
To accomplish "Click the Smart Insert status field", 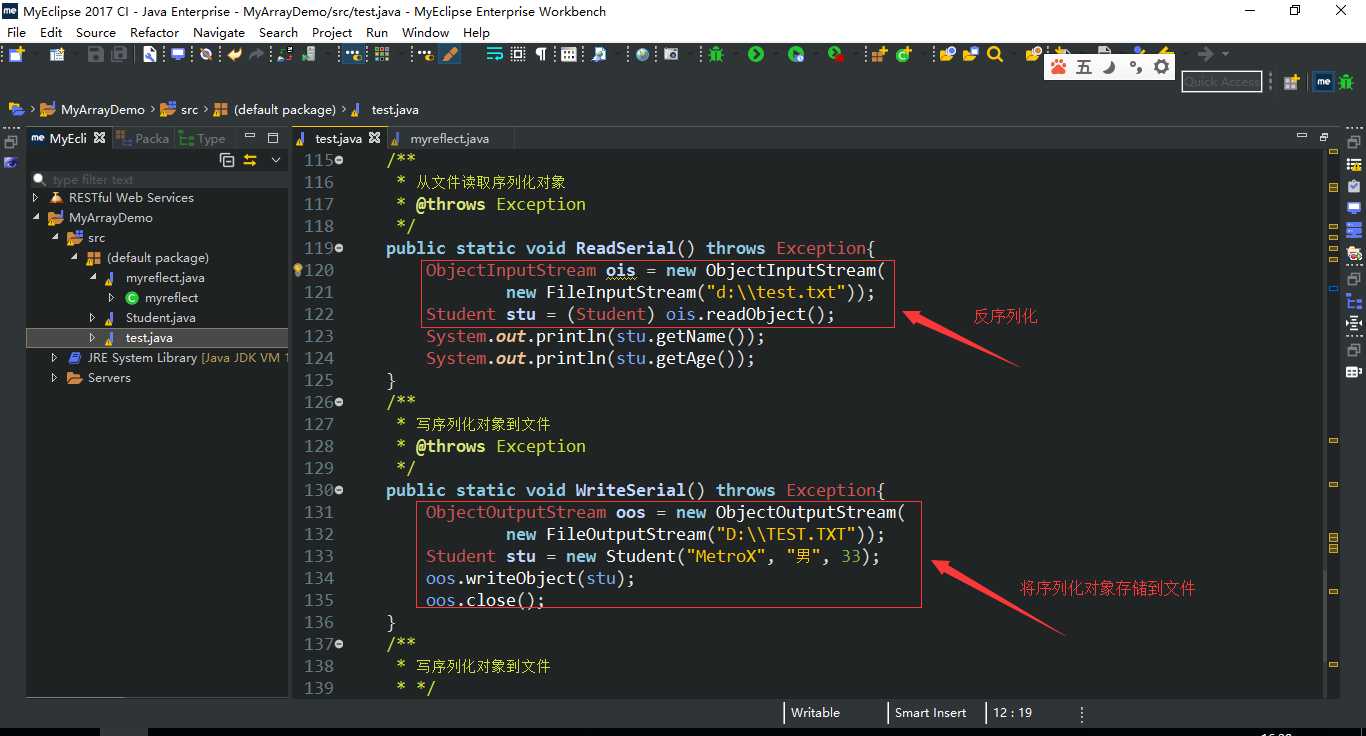I will tap(930, 713).
